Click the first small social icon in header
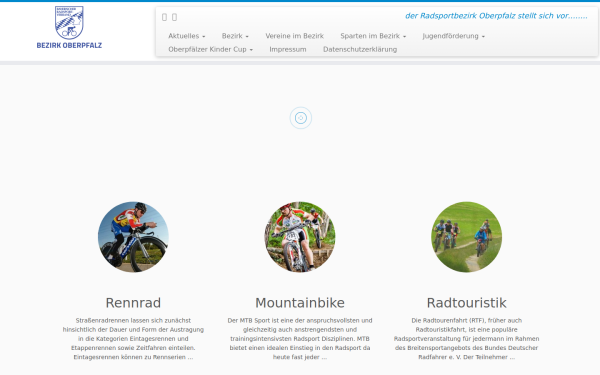Screen dimensions: 600x375 (165, 17)
